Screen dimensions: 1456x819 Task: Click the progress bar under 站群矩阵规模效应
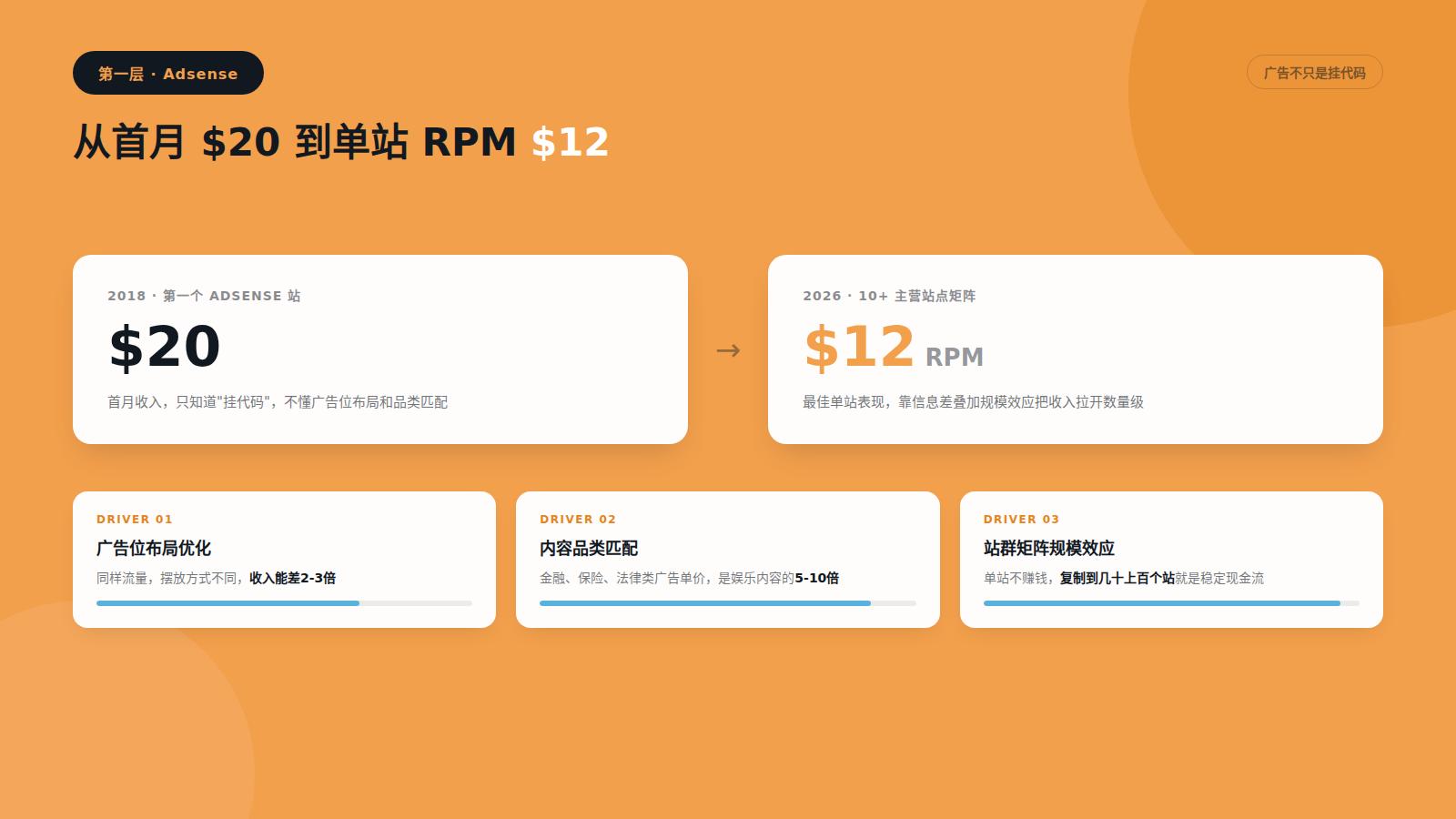[x=1171, y=603]
